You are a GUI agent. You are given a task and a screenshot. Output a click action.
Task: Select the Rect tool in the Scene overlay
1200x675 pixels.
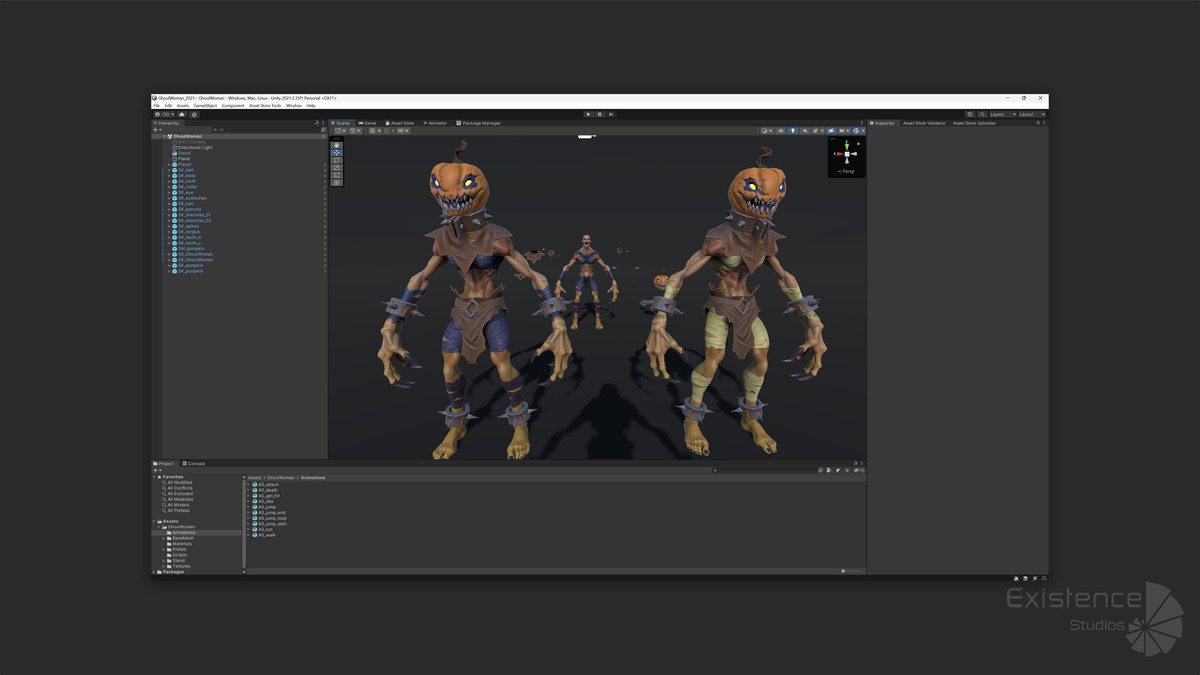(x=336, y=175)
